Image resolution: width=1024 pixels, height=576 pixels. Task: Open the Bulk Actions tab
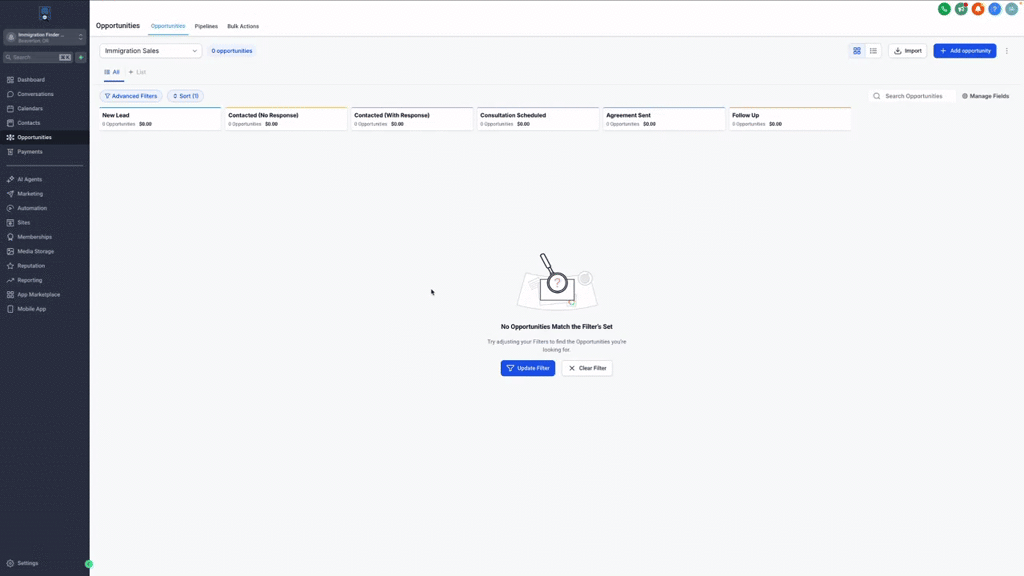(243, 26)
